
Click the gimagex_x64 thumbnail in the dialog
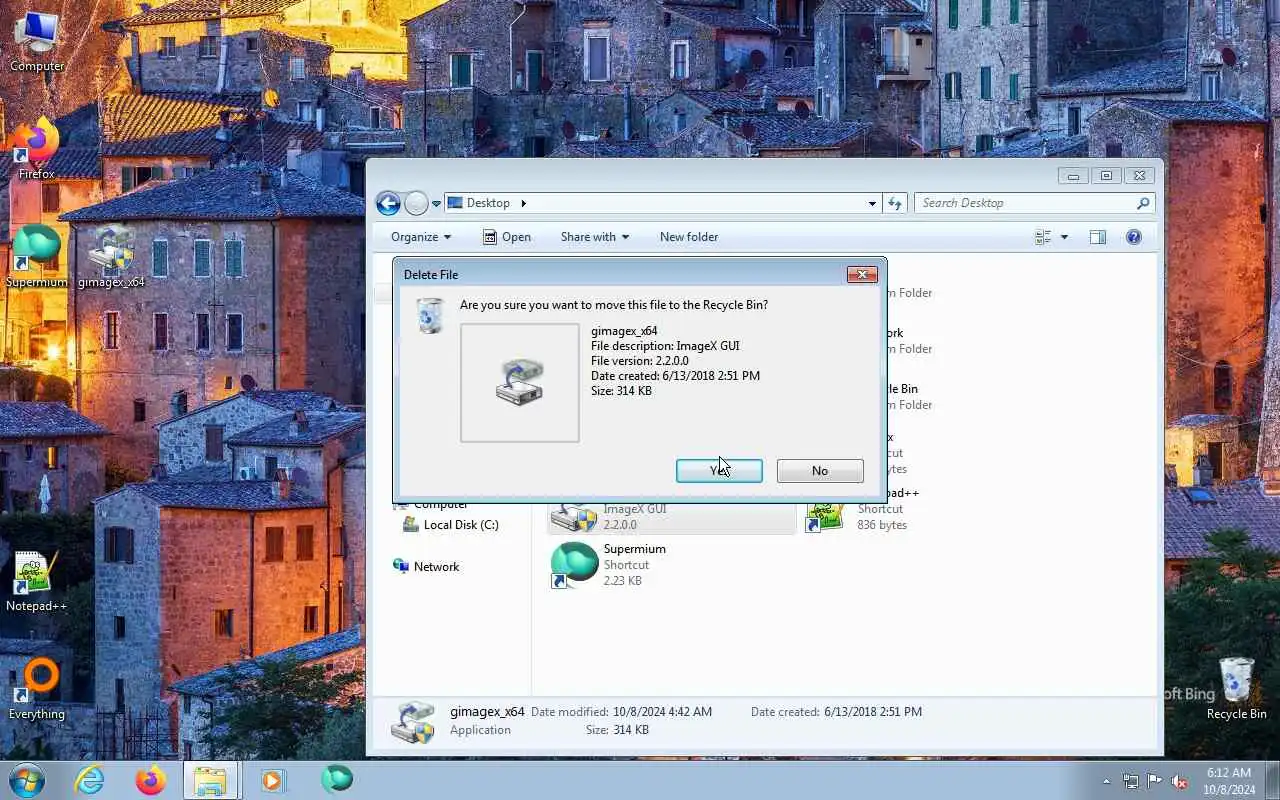[x=520, y=383]
